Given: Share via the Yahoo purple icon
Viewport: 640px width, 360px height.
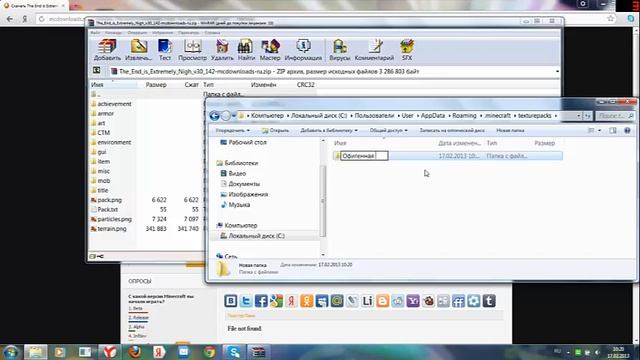Looking at the screenshot, I should 413,301.
